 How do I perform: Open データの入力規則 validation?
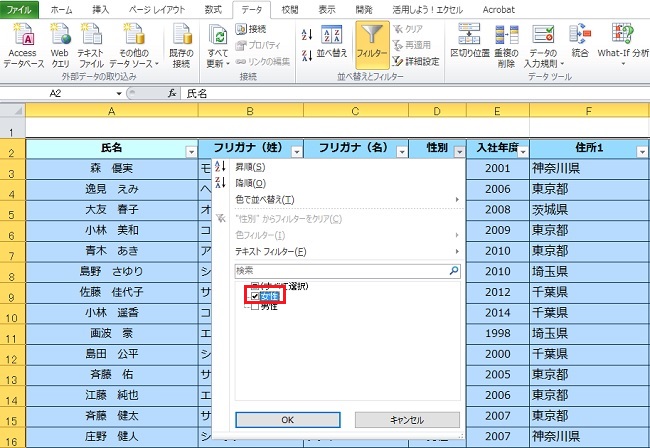pyautogui.click(x=543, y=45)
